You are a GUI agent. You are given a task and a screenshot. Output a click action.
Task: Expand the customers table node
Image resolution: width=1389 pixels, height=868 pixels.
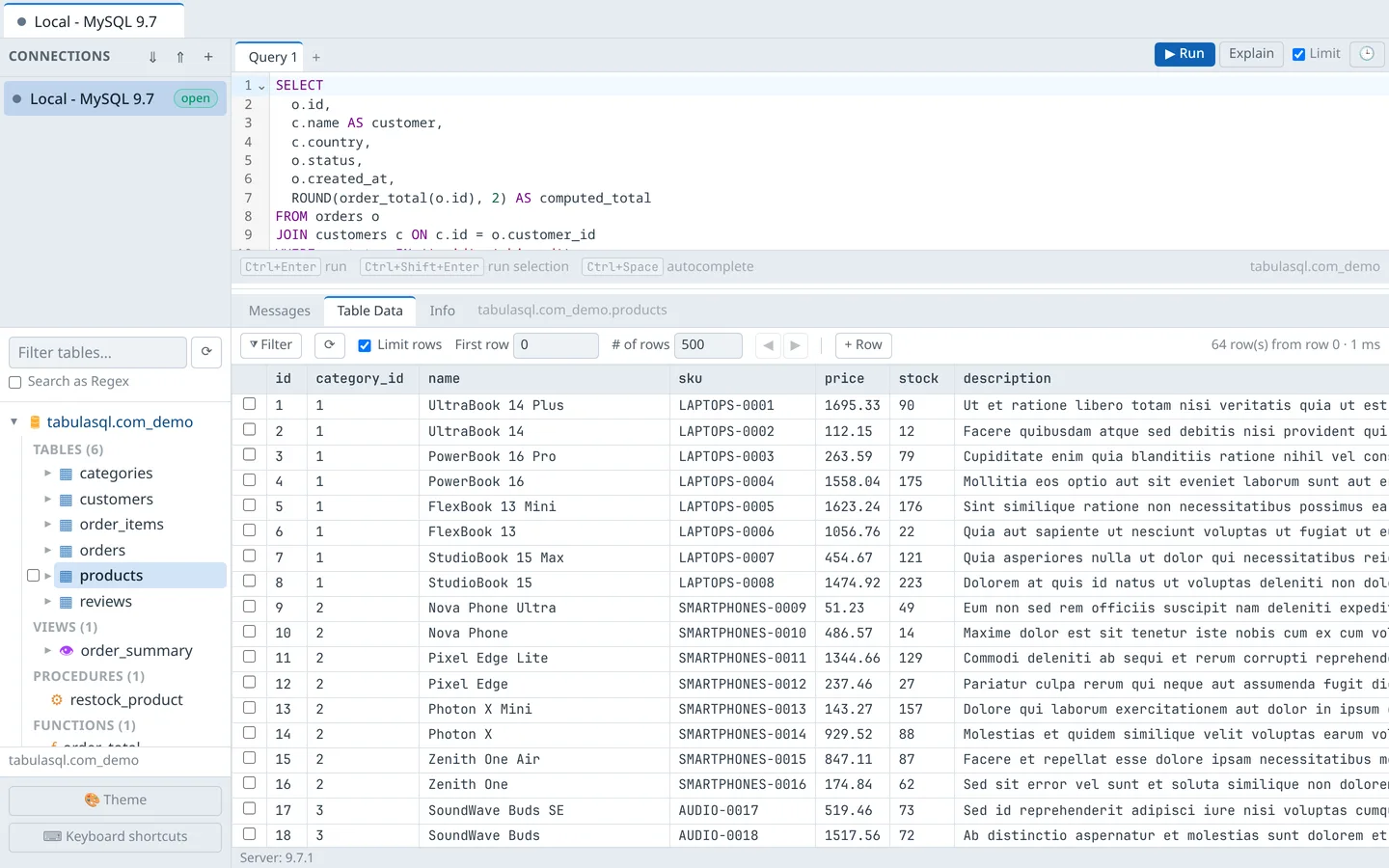coord(48,499)
